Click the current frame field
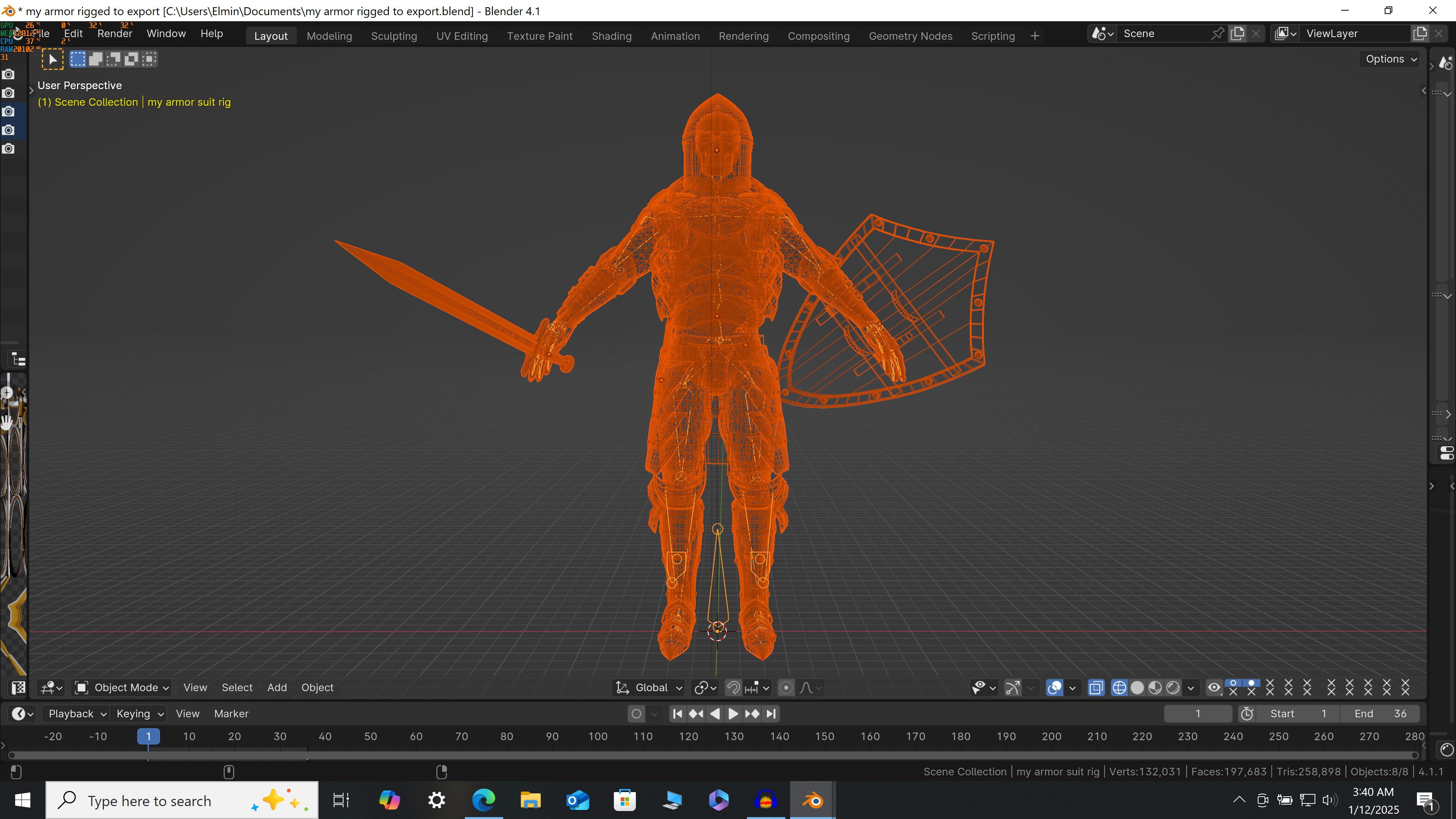Image resolution: width=1456 pixels, height=819 pixels. [x=1198, y=714]
